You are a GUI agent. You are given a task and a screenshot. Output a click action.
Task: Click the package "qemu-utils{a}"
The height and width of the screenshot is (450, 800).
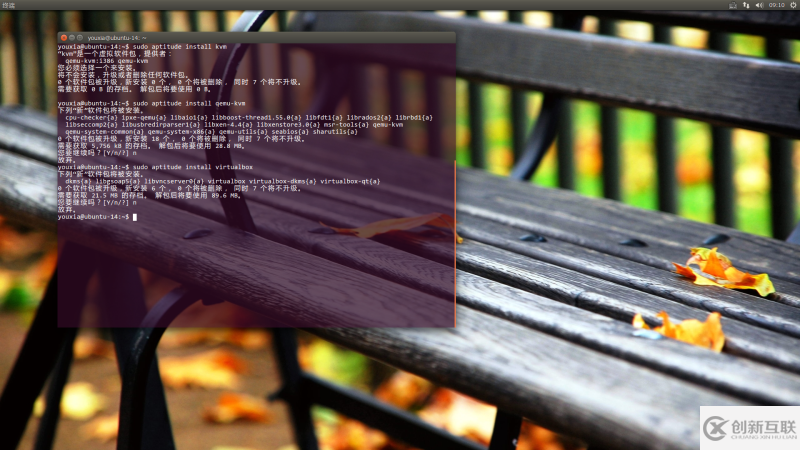243,132
